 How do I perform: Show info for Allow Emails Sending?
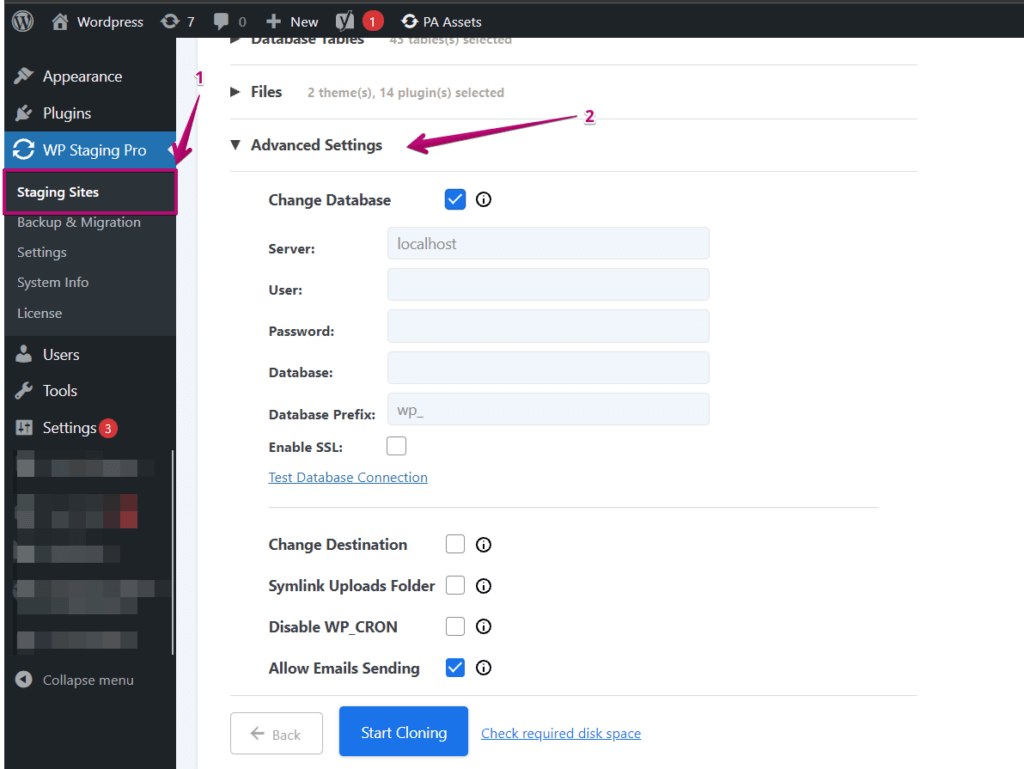(x=483, y=668)
